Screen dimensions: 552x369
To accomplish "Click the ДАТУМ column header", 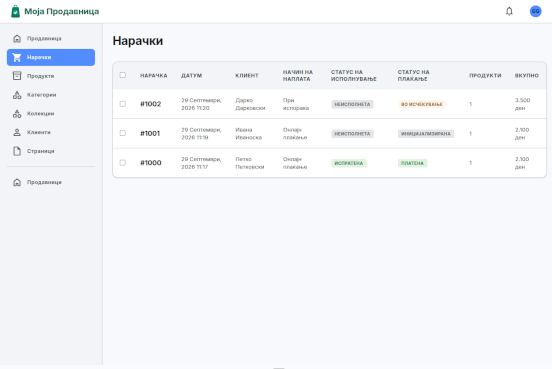I will click(x=192, y=75).
